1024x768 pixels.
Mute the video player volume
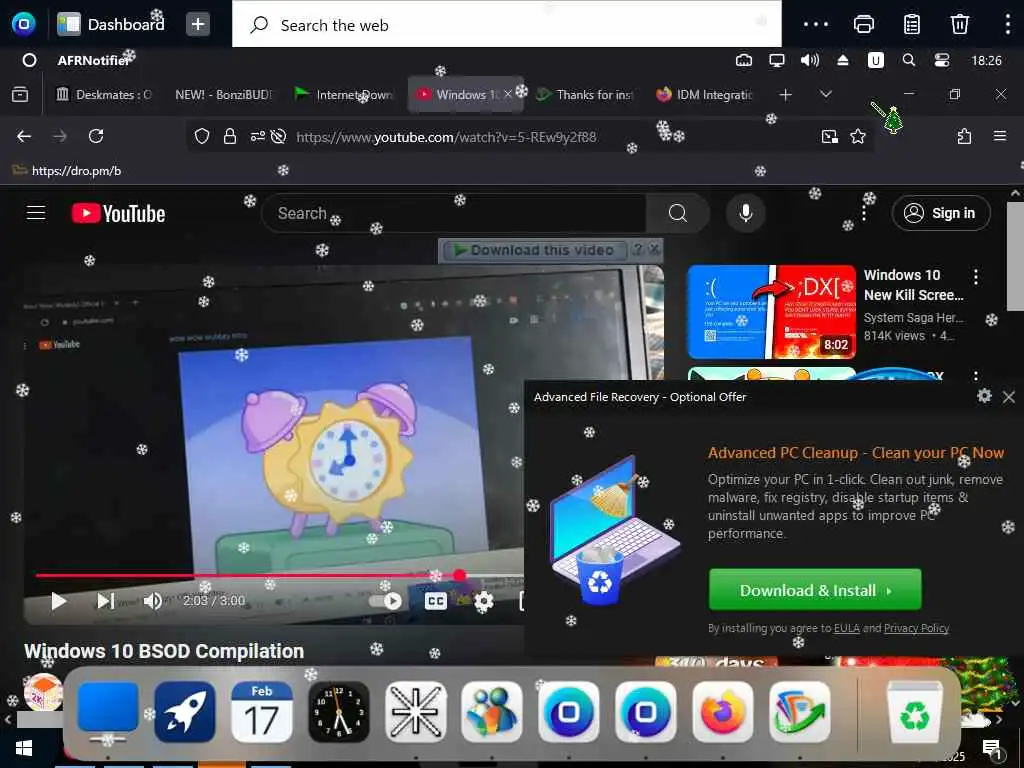click(152, 601)
